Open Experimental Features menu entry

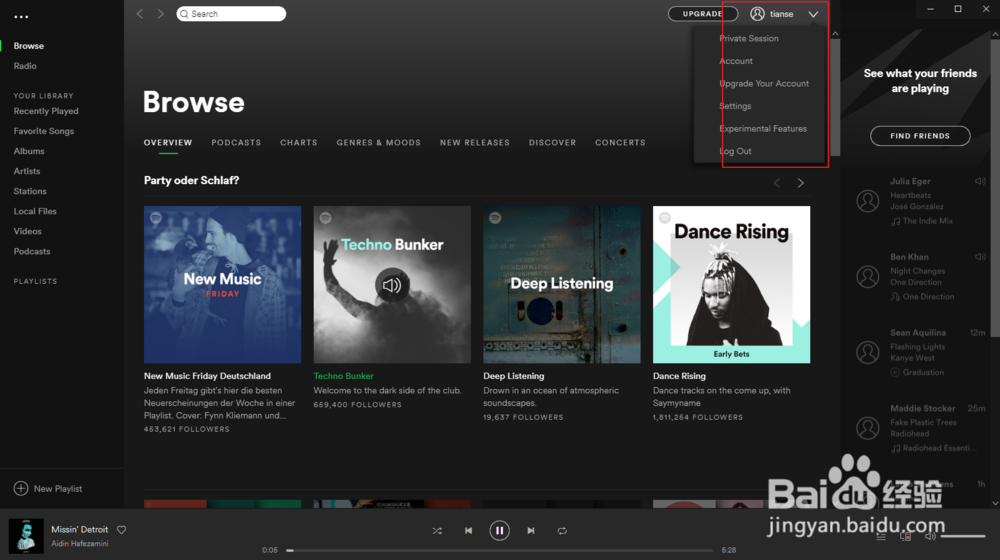(x=763, y=128)
